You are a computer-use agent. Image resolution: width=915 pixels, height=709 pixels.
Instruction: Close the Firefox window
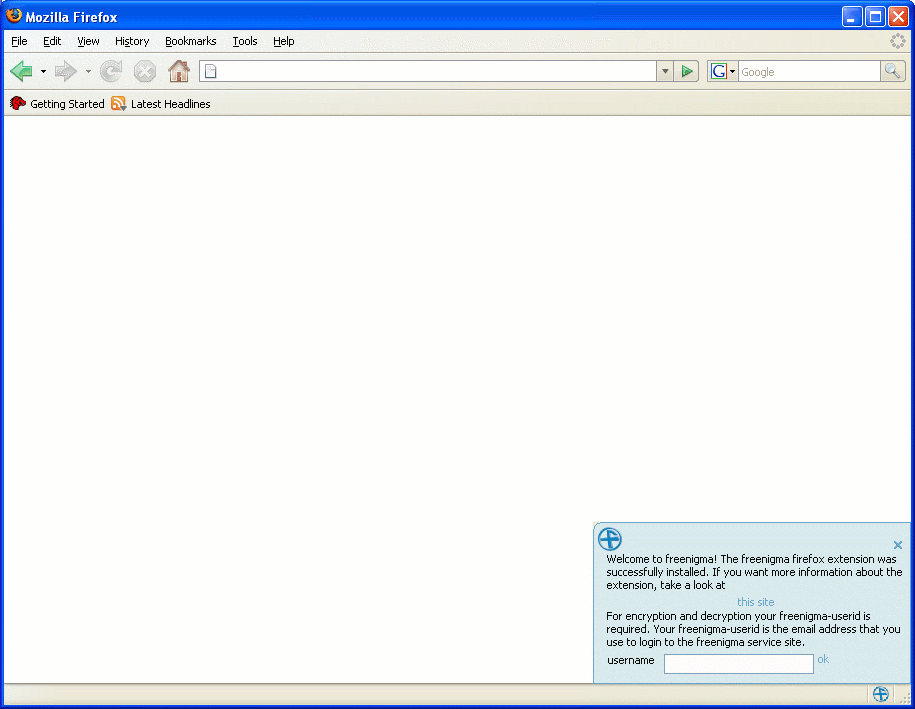point(899,17)
